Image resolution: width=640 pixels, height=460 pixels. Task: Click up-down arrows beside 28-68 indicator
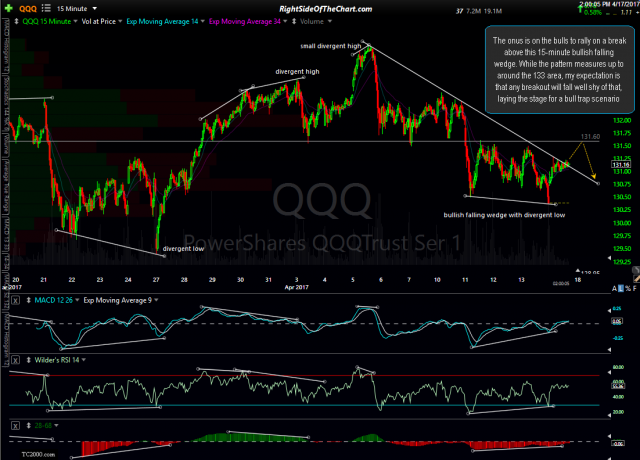29,426
